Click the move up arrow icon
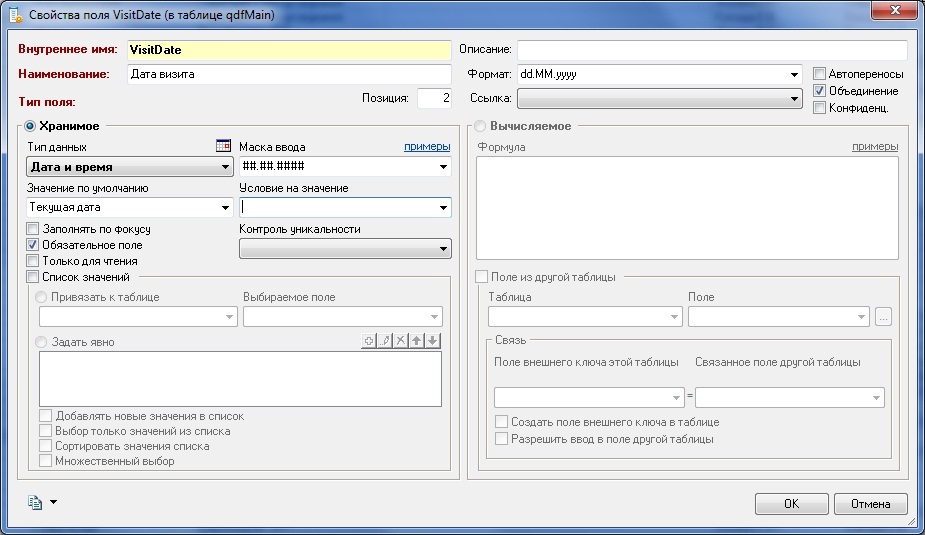The height and width of the screenshot is (535, 925). coord(417,341)
